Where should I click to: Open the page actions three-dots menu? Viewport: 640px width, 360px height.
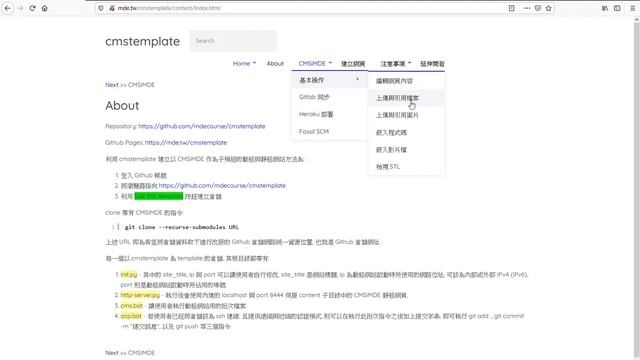point(527,8)
